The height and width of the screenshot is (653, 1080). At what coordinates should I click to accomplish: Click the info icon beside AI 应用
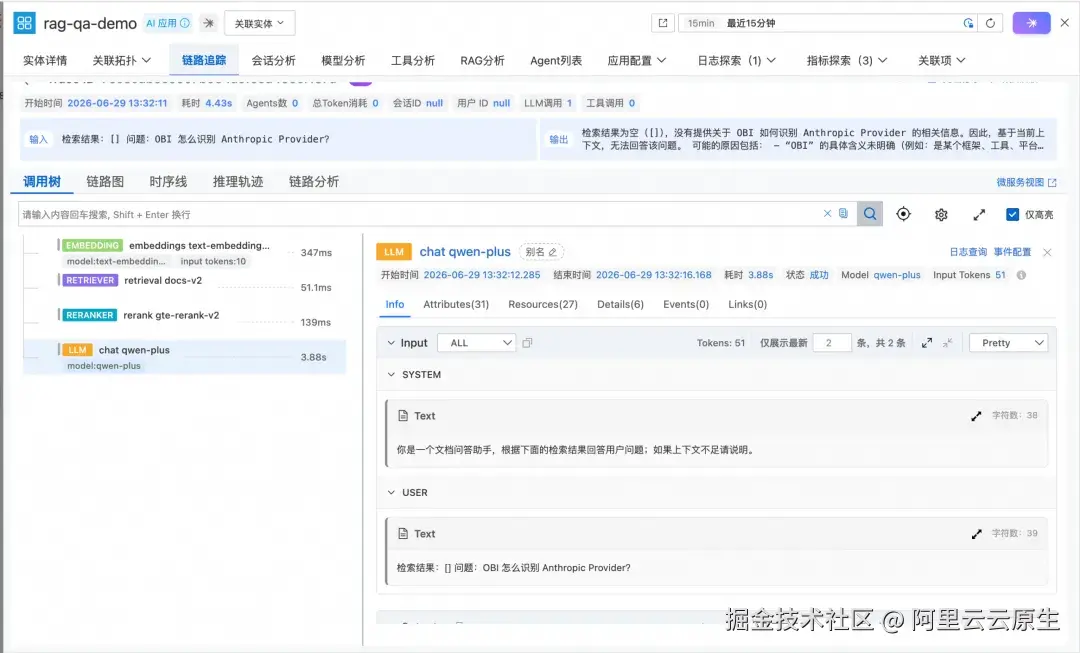point(185,23)
